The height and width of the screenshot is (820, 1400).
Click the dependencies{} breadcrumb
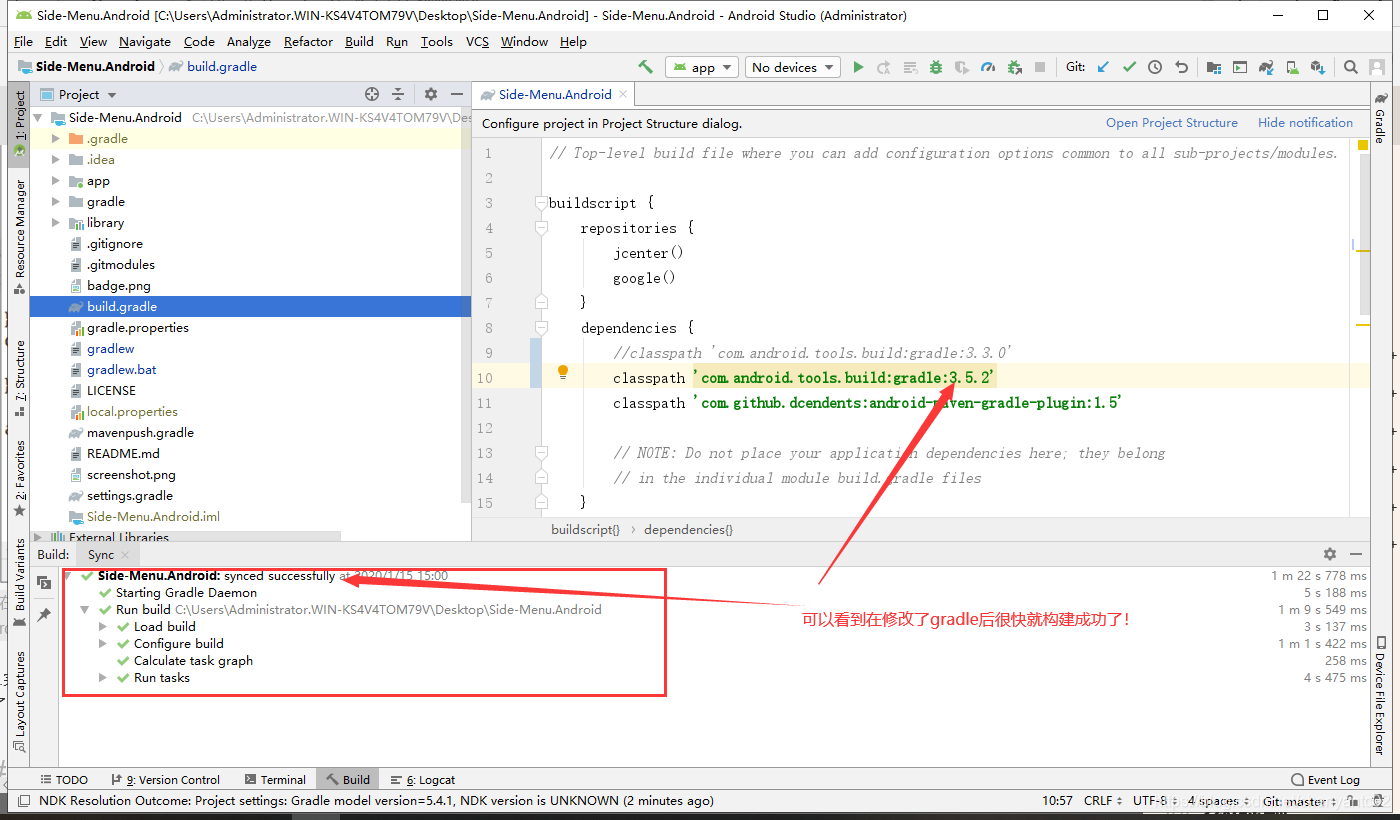coord(688,529)
